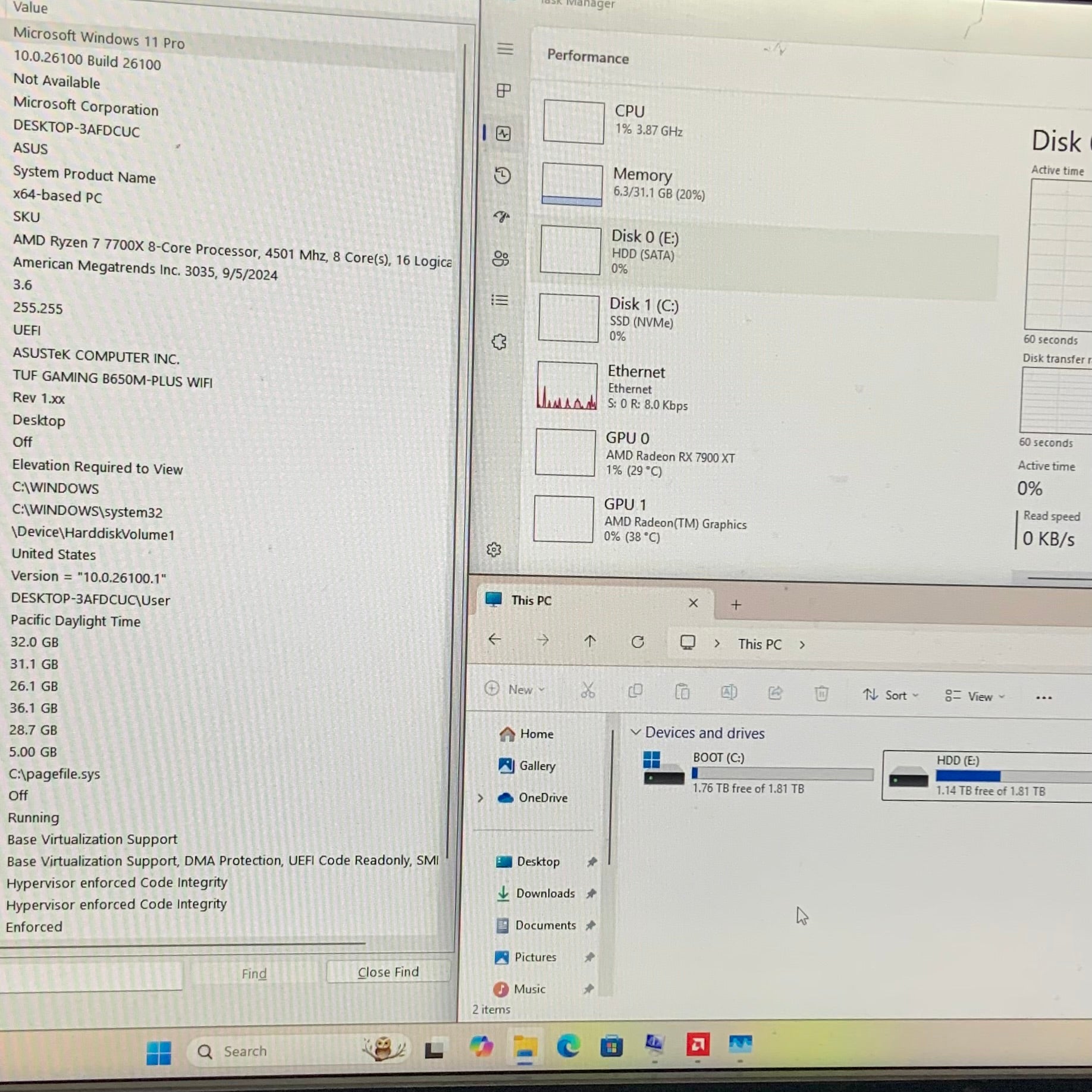Click the Close Find button
The image size is (1092, 1092).
388,971
